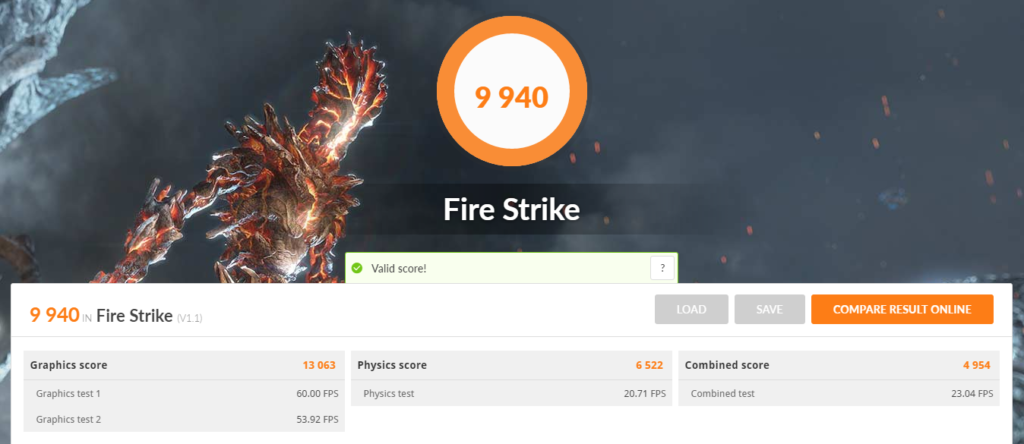
Task: Click the Graphics score value 13 063
Action: pos(319,365)
